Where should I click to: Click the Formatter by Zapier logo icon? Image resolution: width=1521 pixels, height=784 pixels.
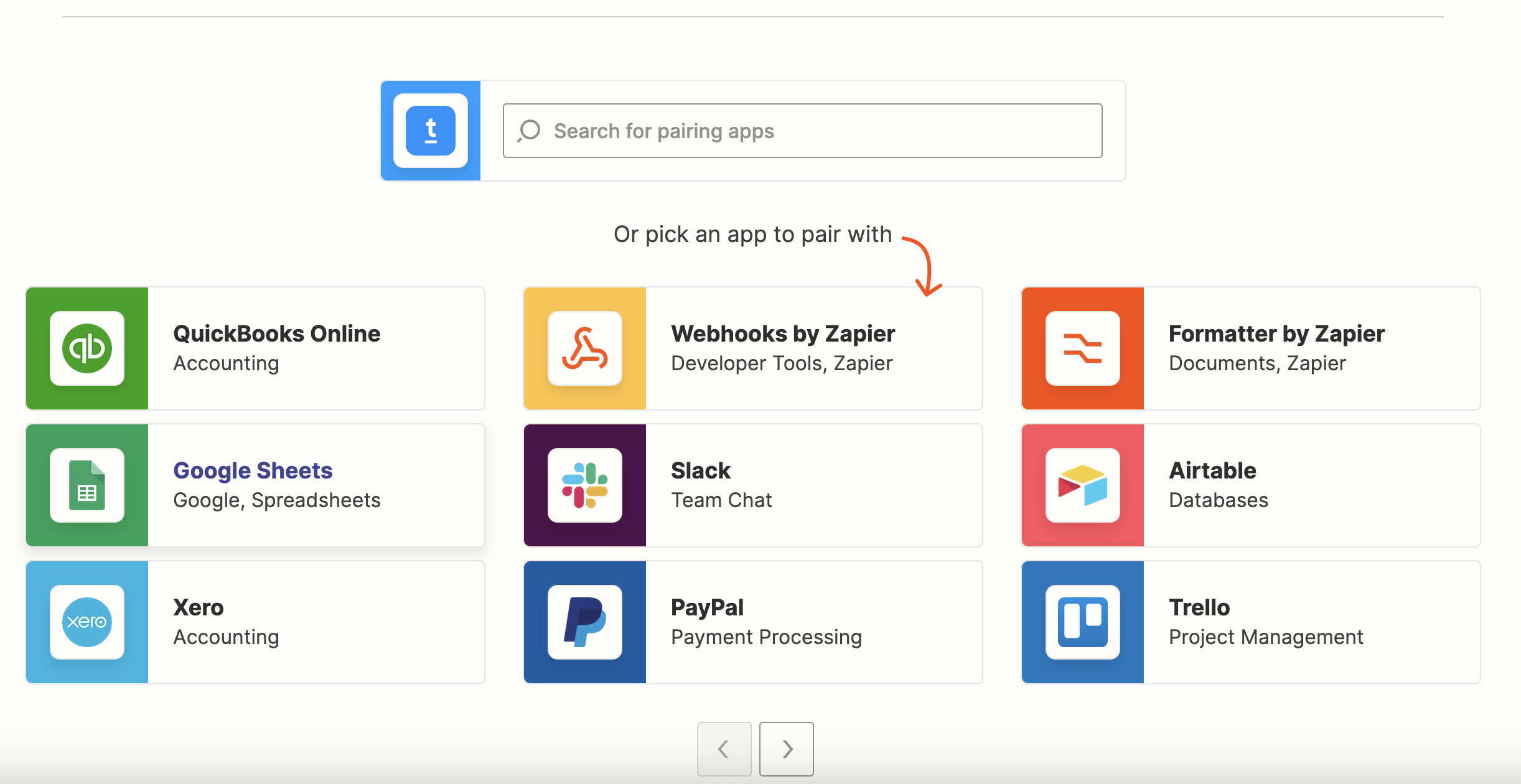click(x=1083, y=348)
